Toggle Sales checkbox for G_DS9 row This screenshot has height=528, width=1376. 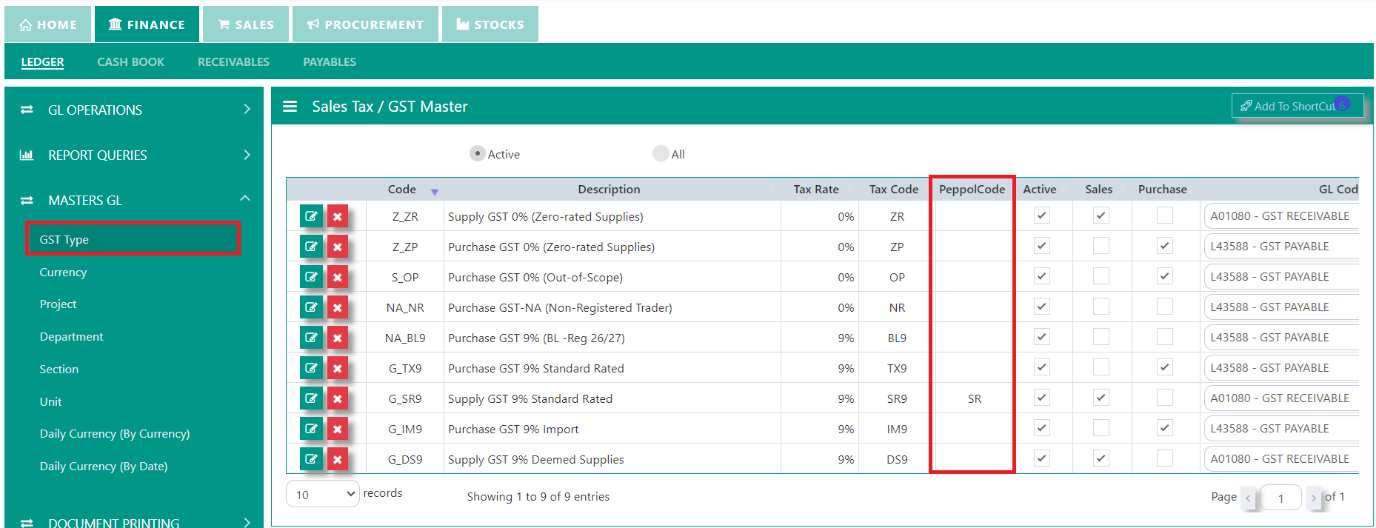(x=1101, y=459)
